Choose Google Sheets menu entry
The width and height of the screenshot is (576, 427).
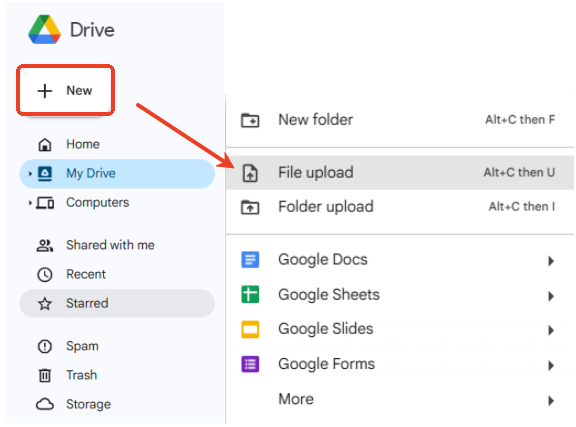(400, 295)
